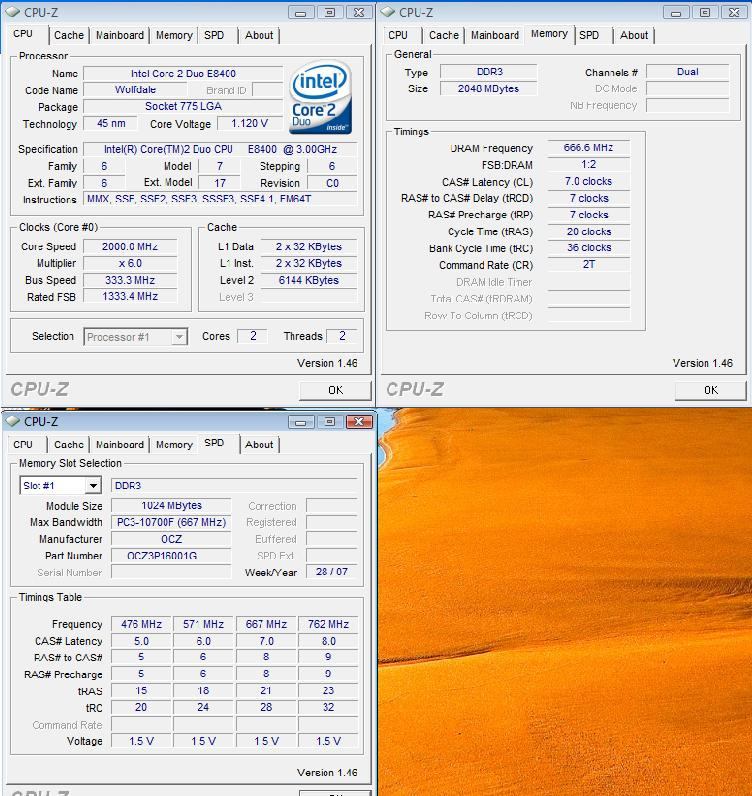Viewport: 752px width, 796px height.
Task: Click timings table frequency 762 MHz
Action: (328, 624)
